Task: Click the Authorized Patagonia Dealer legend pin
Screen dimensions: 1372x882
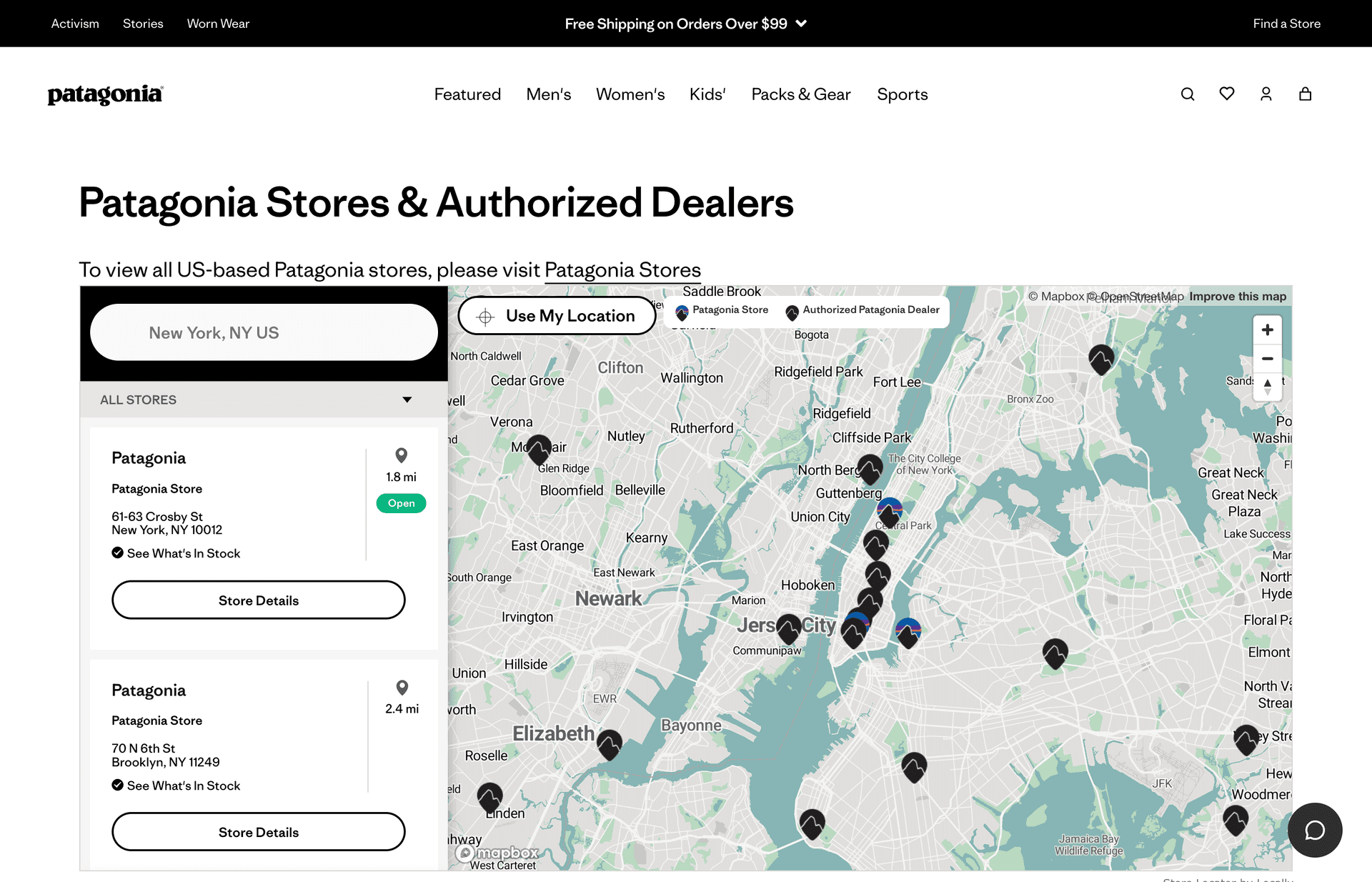Action: click(x=791, y=312)
